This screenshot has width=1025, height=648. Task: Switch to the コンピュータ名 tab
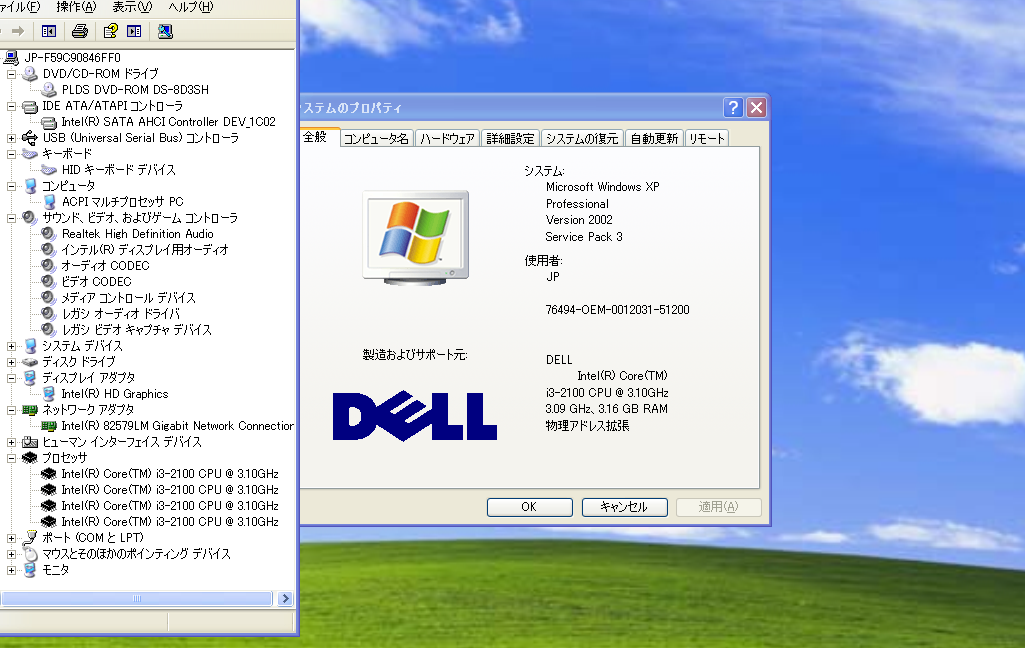(376, 139)
